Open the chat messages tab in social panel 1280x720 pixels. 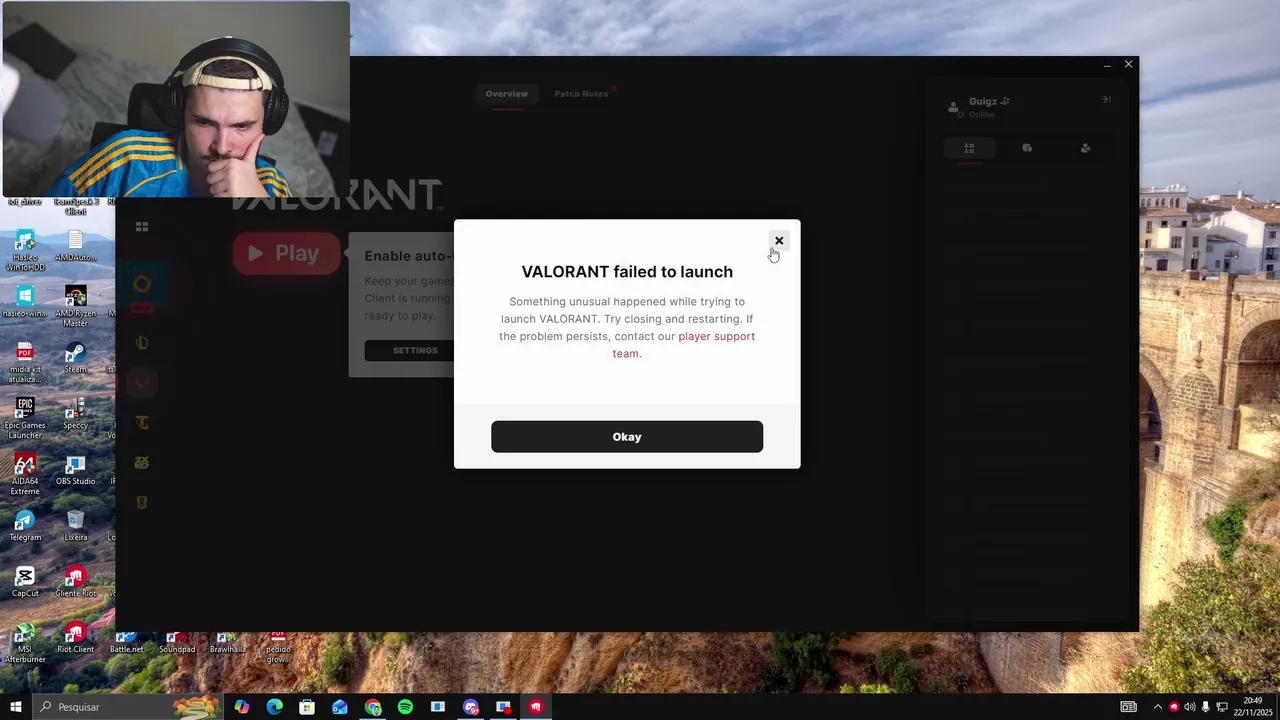pyautogui.click(x=1027, y=148)
